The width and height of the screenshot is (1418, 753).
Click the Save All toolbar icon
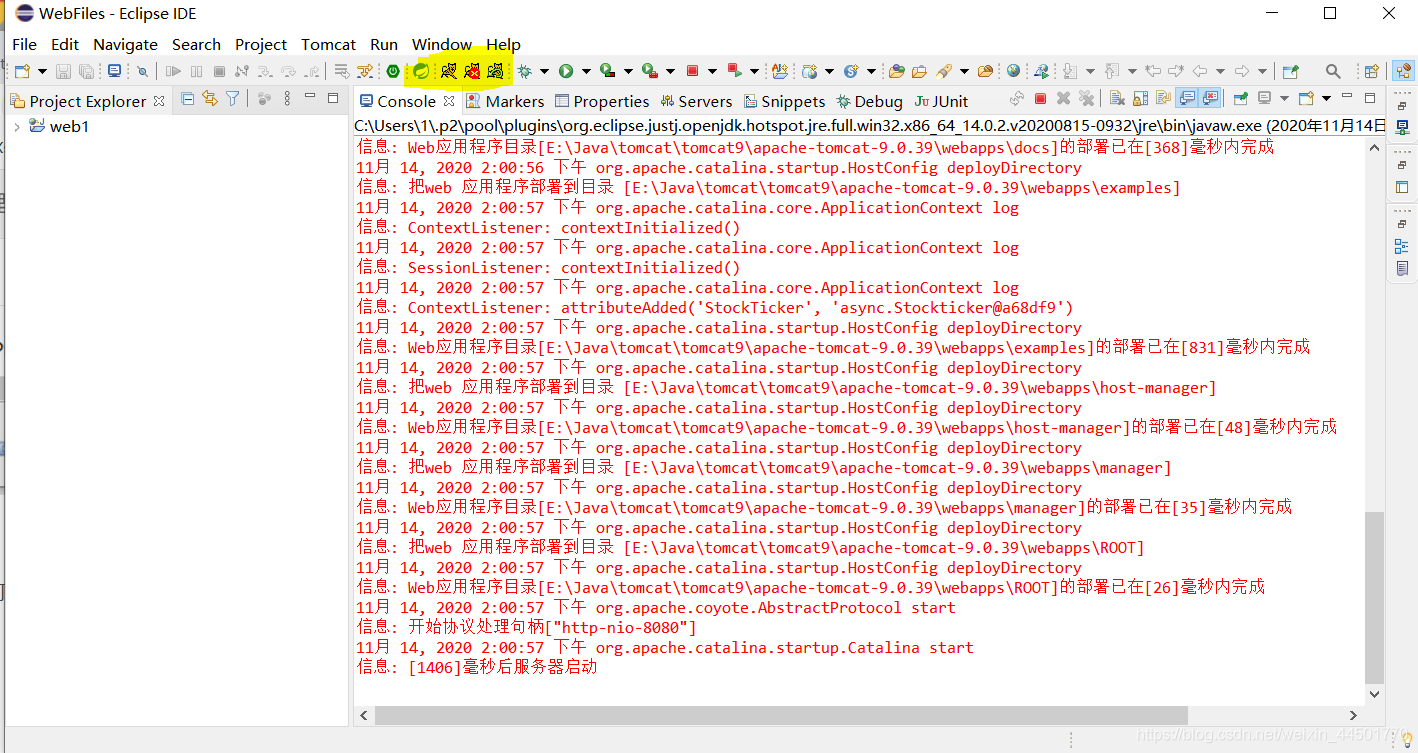[x=86, y=71]
